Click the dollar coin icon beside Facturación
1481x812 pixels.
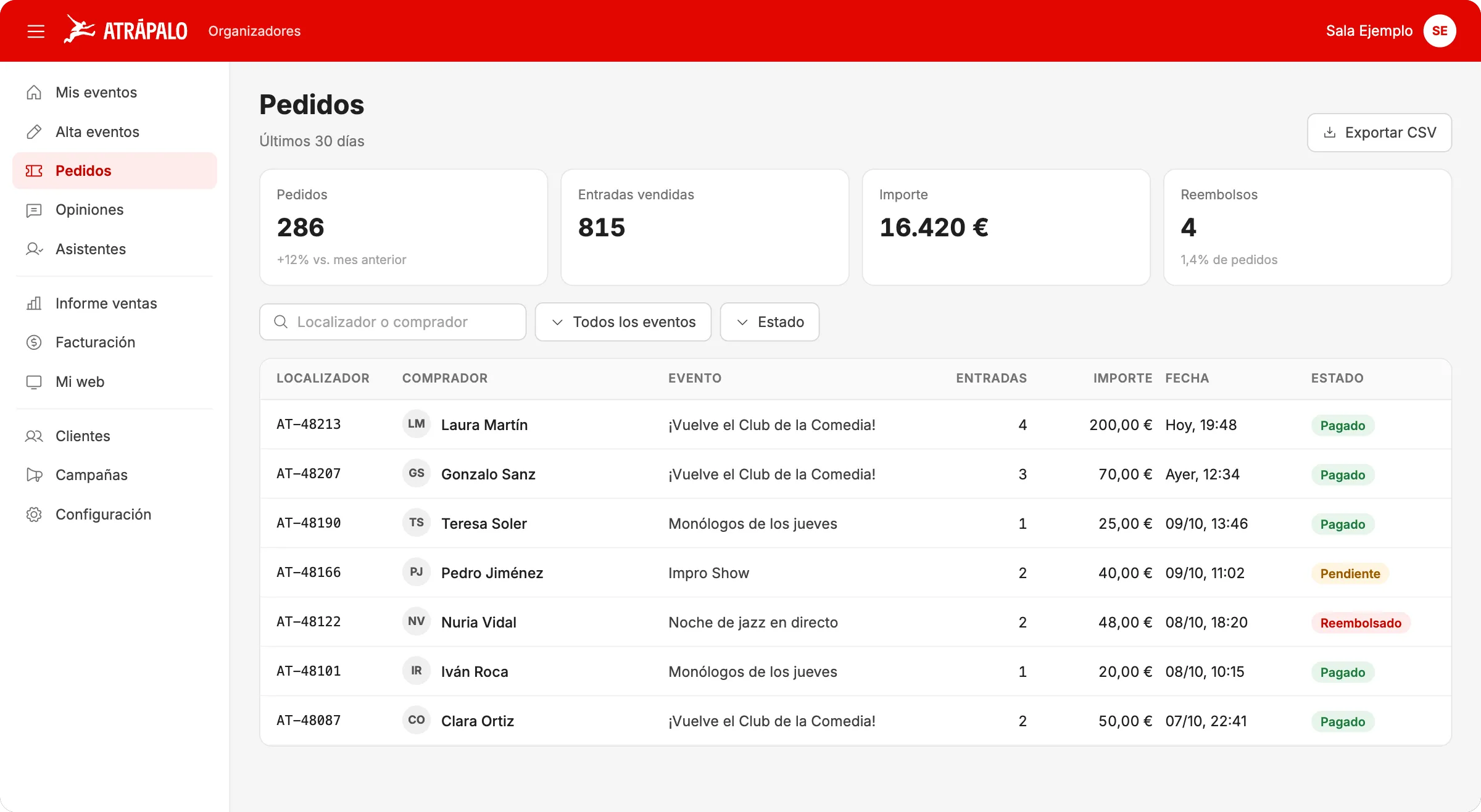pos(34,342)
